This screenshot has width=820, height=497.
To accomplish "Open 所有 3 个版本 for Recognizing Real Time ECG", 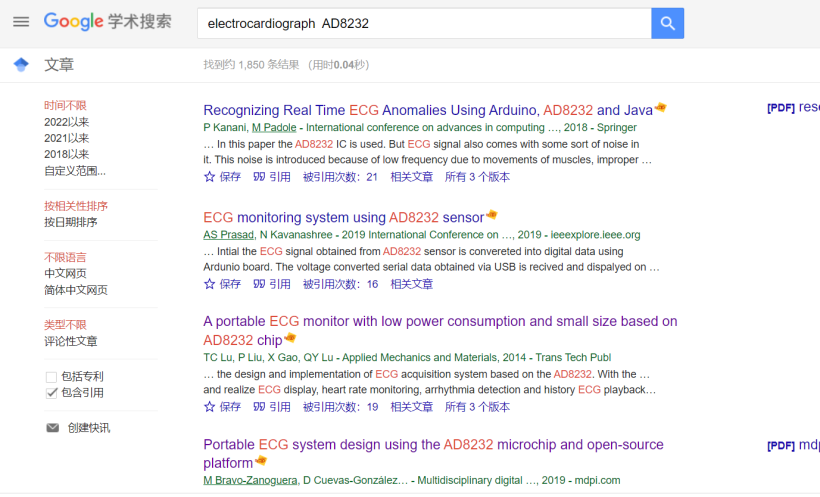I will (477, 177).
